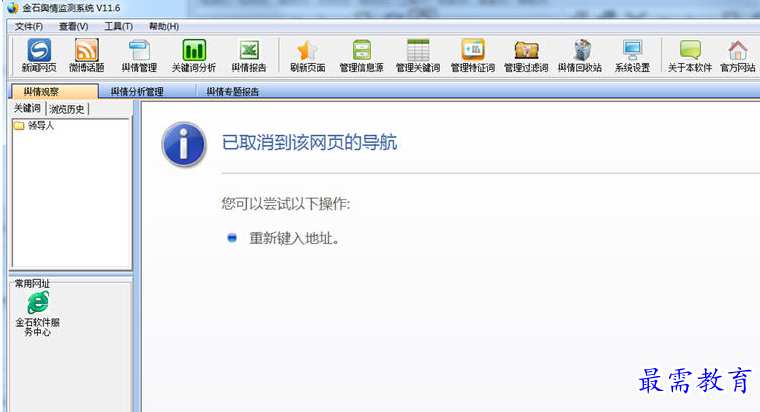
Task: Select the 浏览历史 sidebar tab
Action: coord(67,109)
